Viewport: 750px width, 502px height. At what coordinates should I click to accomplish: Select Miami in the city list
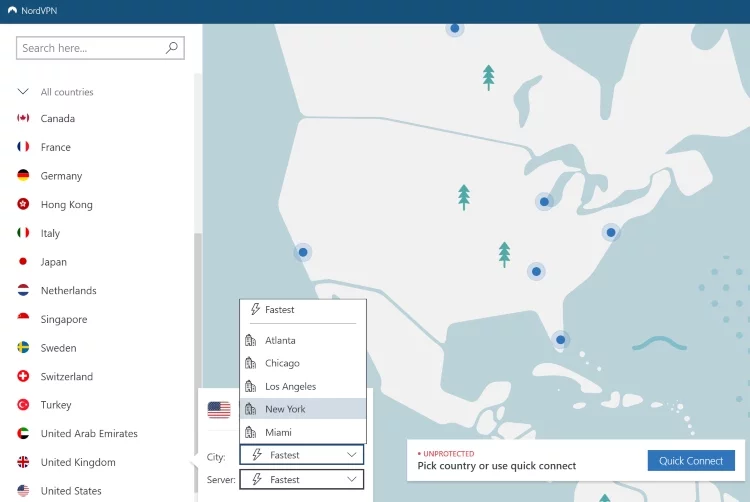pos(278,432)
